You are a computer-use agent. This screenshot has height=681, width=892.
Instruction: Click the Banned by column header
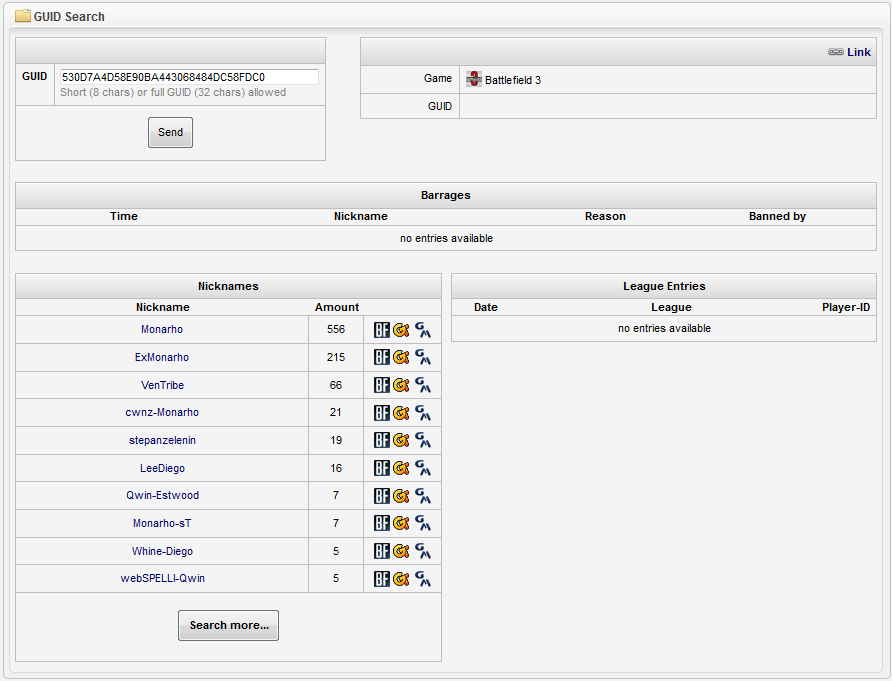pyautogui.click(x=777, y=216)
